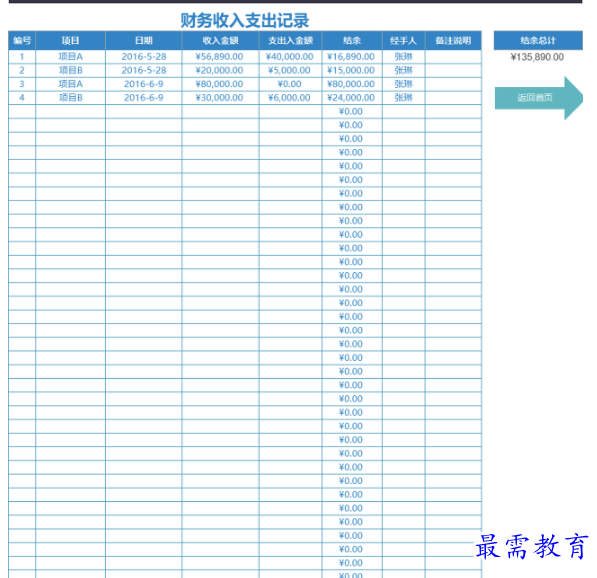
Task: Click 项目A in row 3
Action: point(70,84)
